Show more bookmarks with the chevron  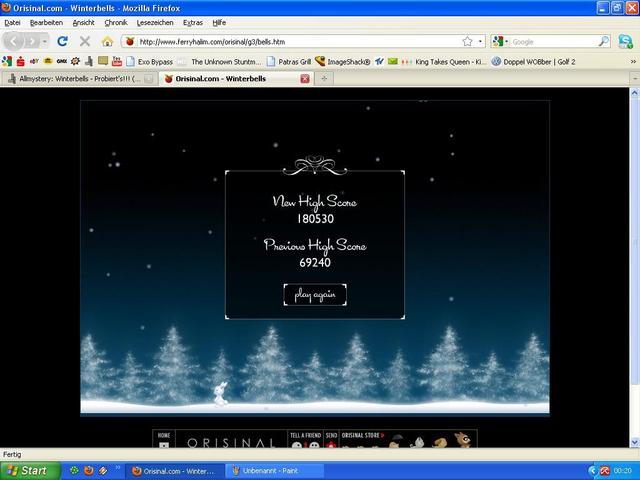[x=633, y=62]
